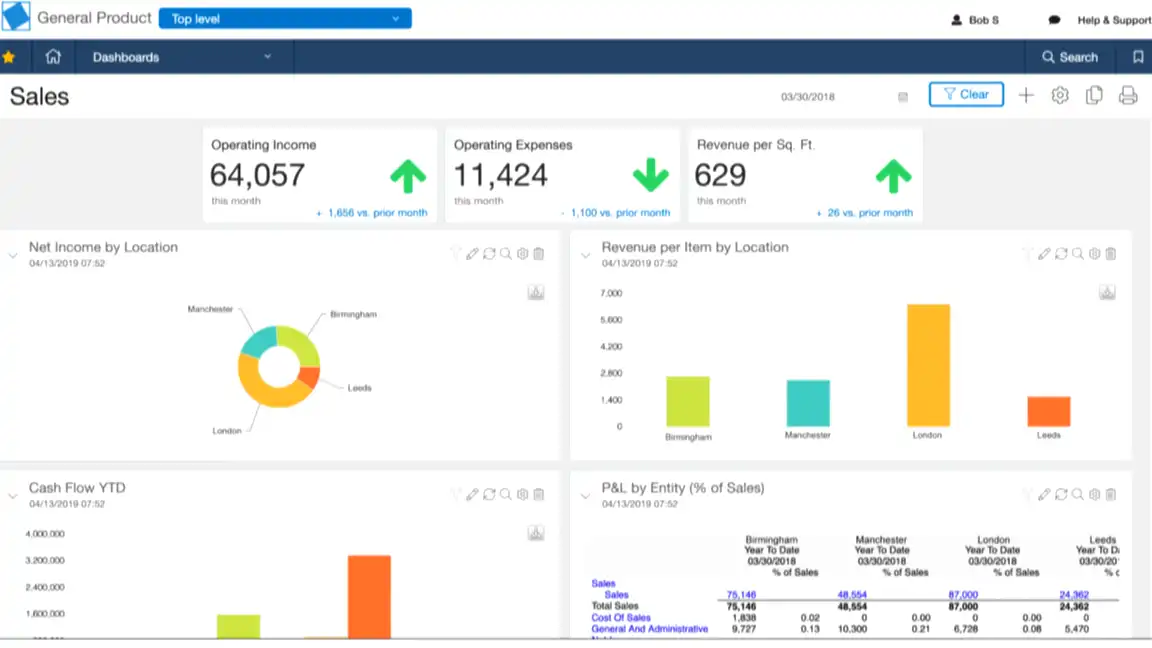1152x648 pixels.
Task: Click the copy dashboard icon near the printer
Action: (1094, 95)
